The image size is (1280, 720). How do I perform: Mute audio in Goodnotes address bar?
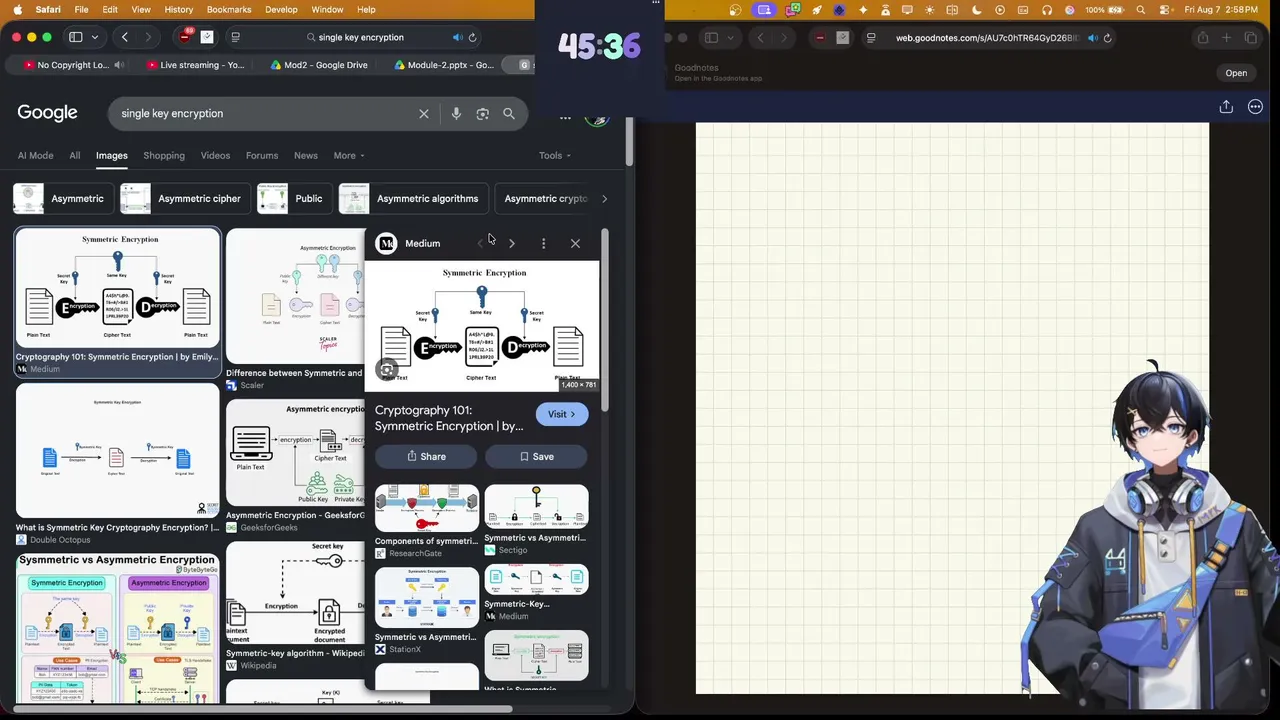pyautogui.click(x=1092, y=38)
